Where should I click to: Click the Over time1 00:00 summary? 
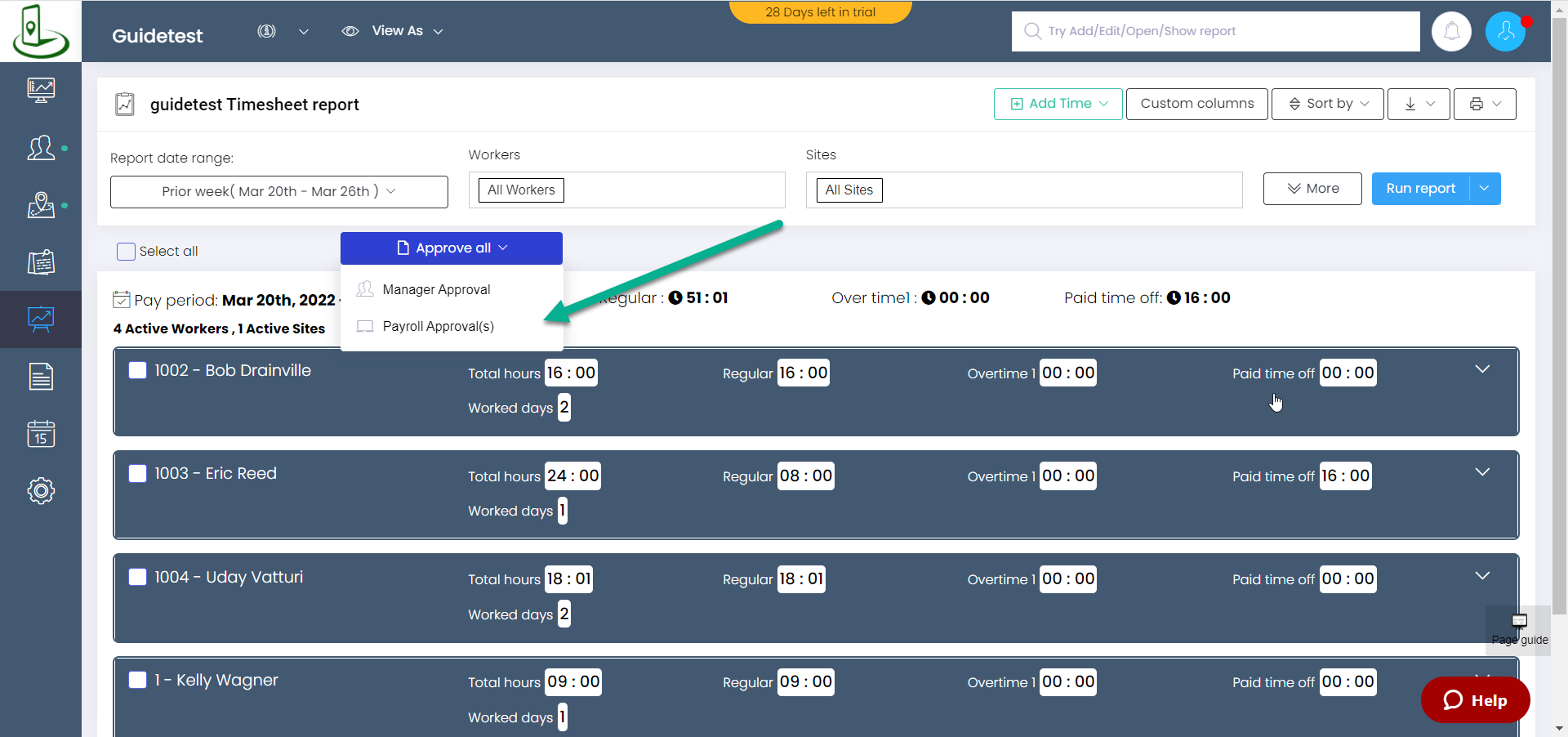[x=911, y=298]
